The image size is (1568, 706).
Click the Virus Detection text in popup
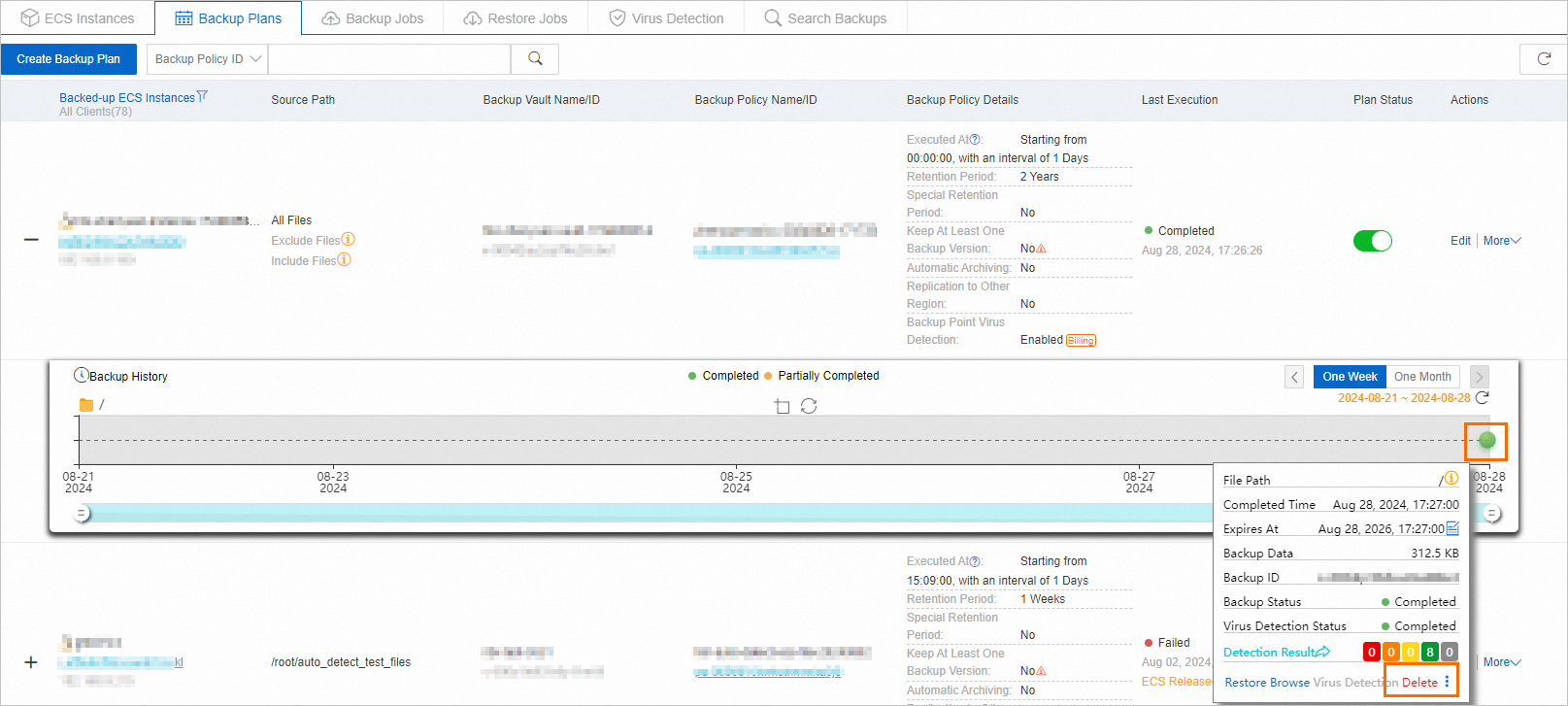(x=1356, y=683)
